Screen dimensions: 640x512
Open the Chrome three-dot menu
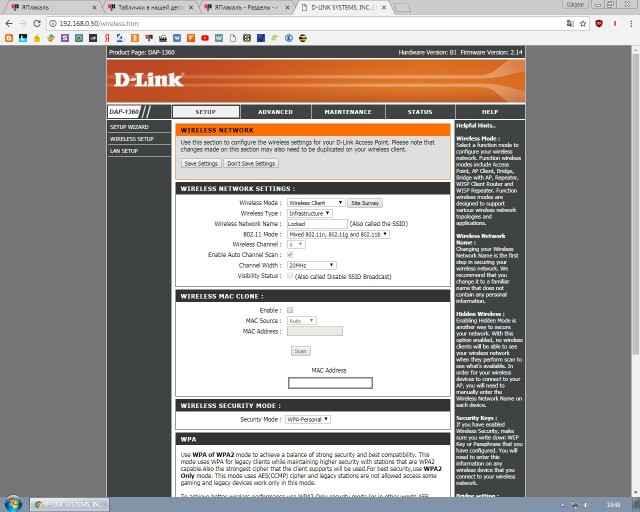point(631,24)
